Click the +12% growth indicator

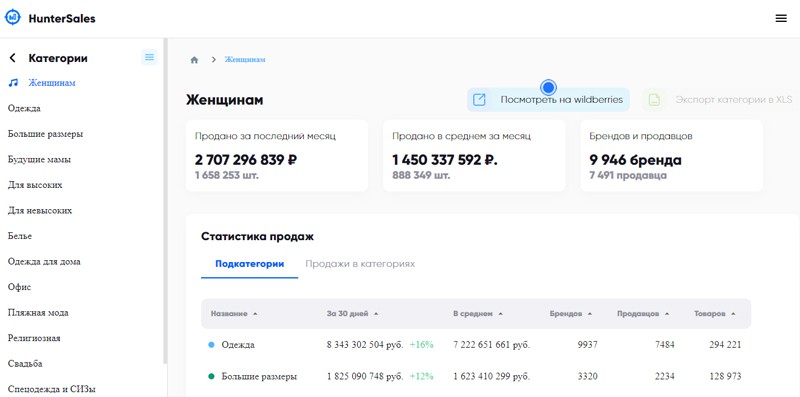coord(421,377)
